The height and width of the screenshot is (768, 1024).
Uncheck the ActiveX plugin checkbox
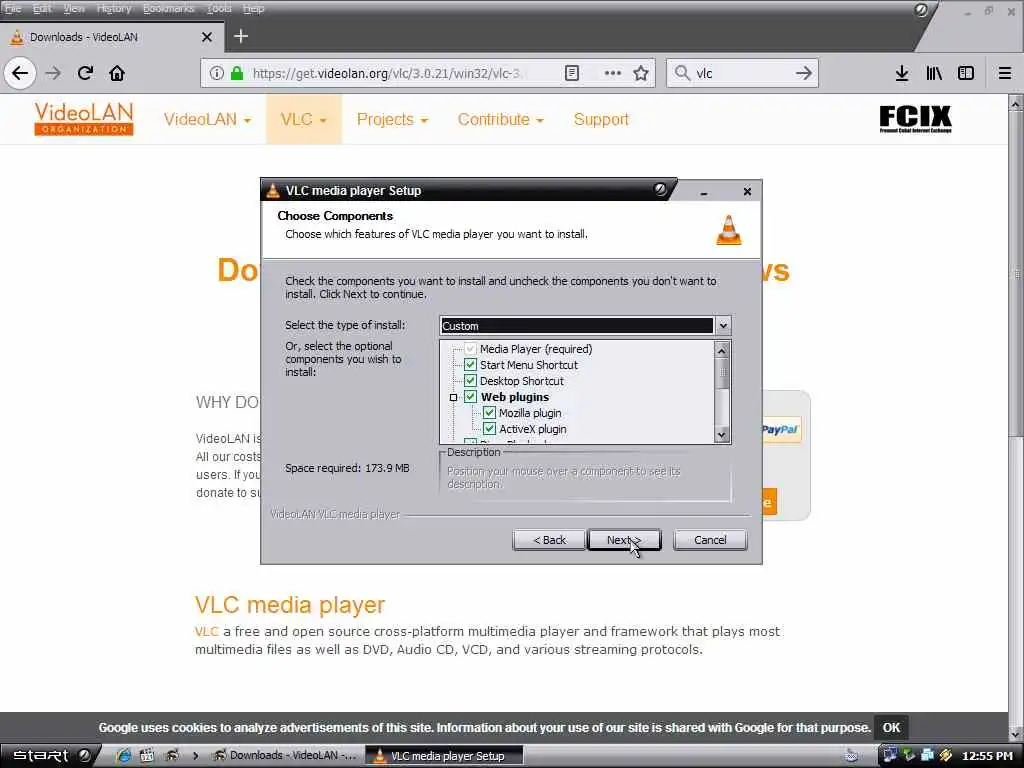pyautogui.click(x=489, y=428)
